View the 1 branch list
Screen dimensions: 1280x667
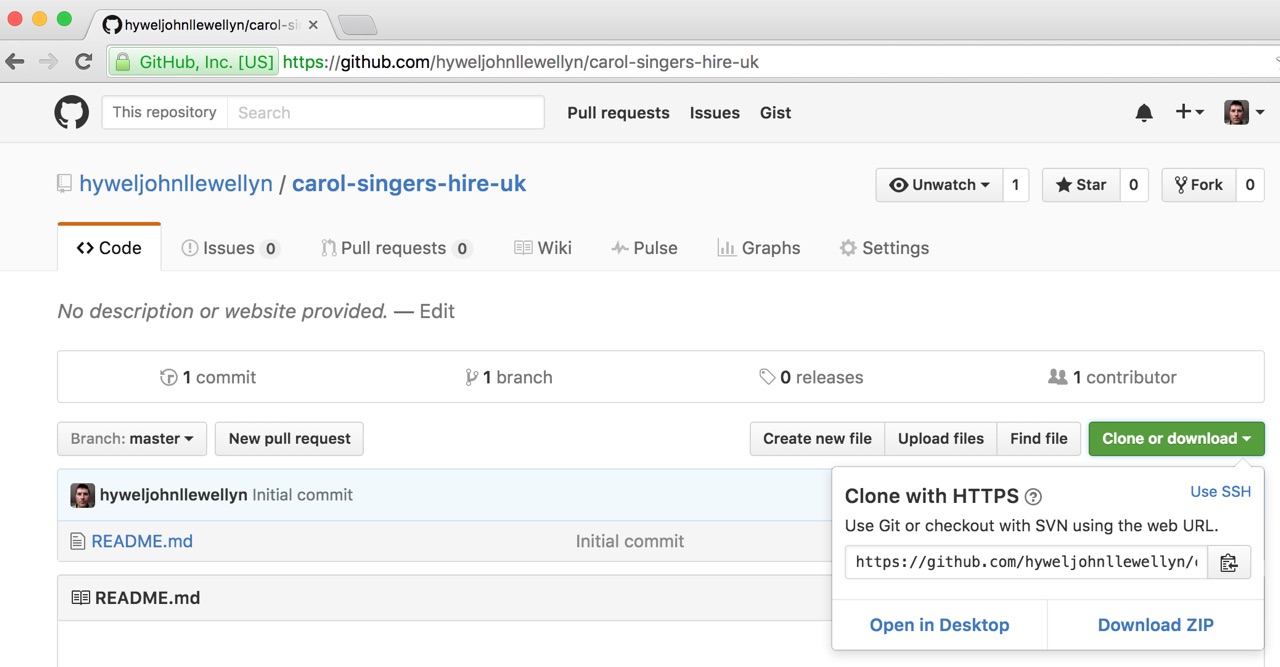pos(509,377)
